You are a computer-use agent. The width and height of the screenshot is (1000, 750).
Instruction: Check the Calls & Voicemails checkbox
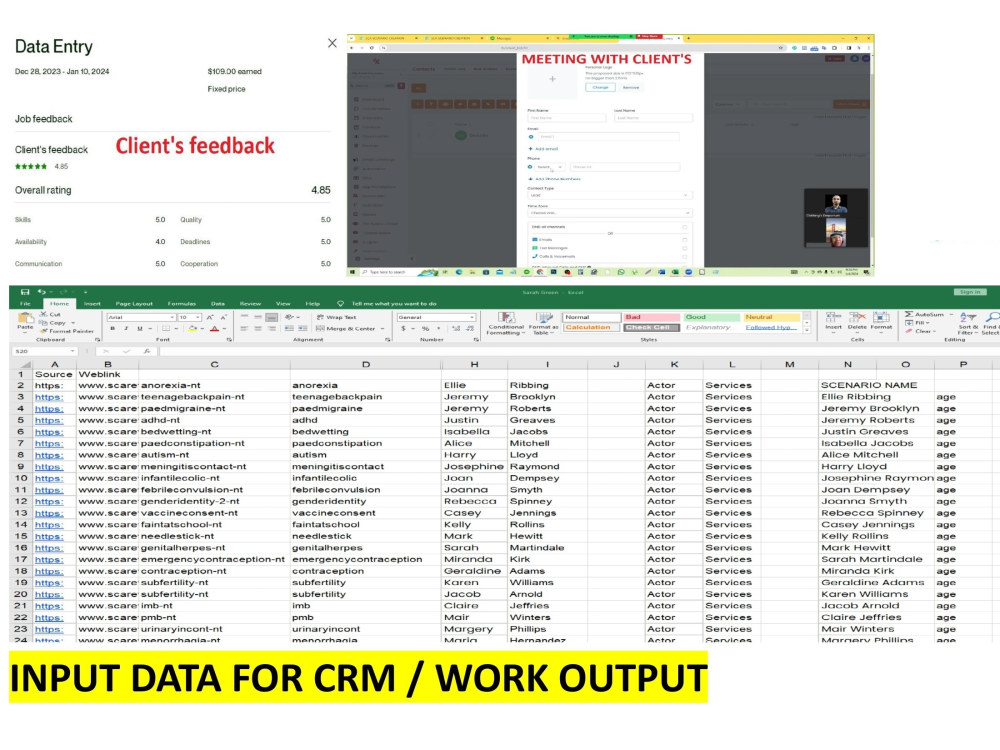click(685, 256)
